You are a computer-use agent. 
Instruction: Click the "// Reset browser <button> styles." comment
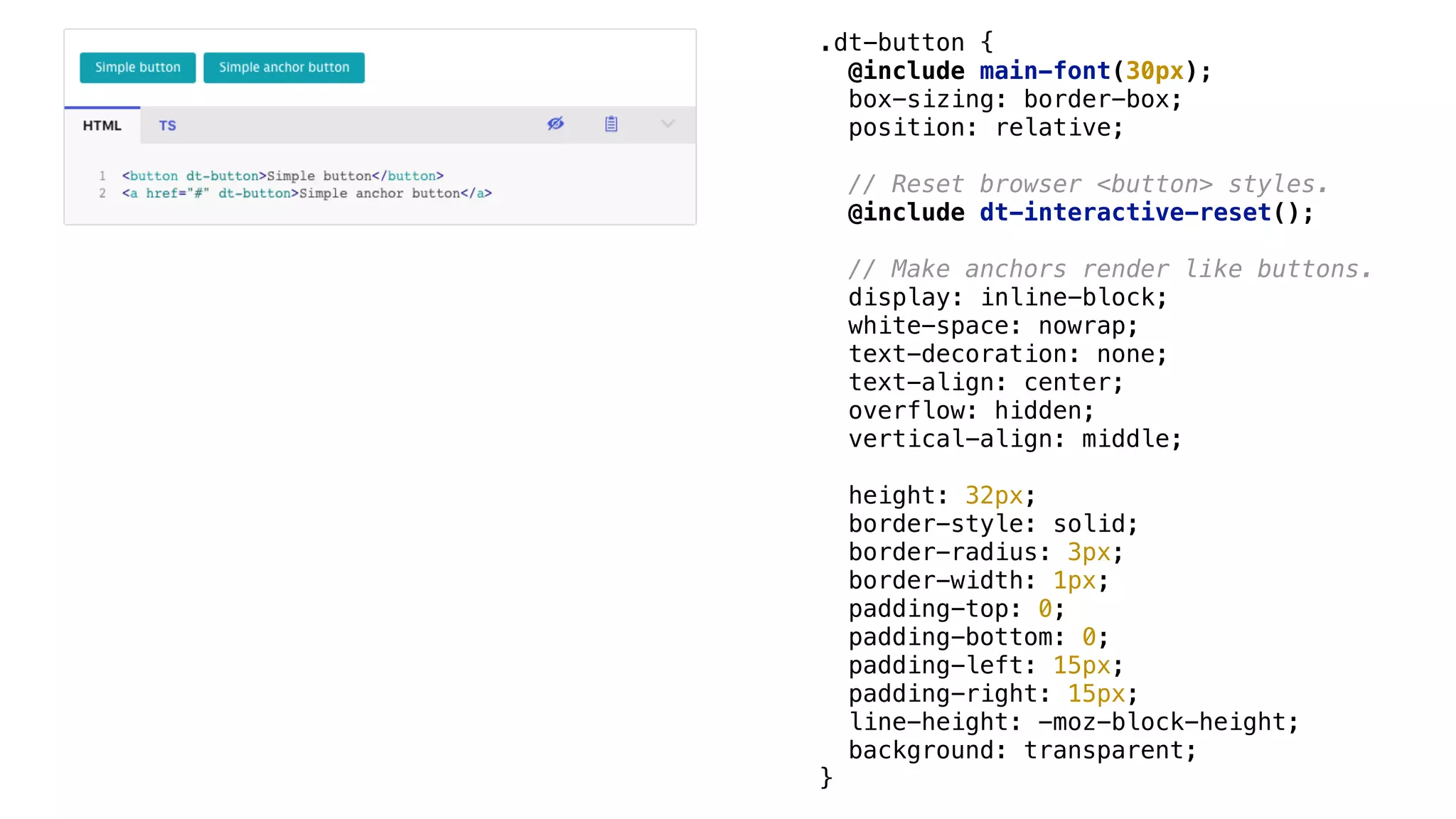tap(1088, 184)
